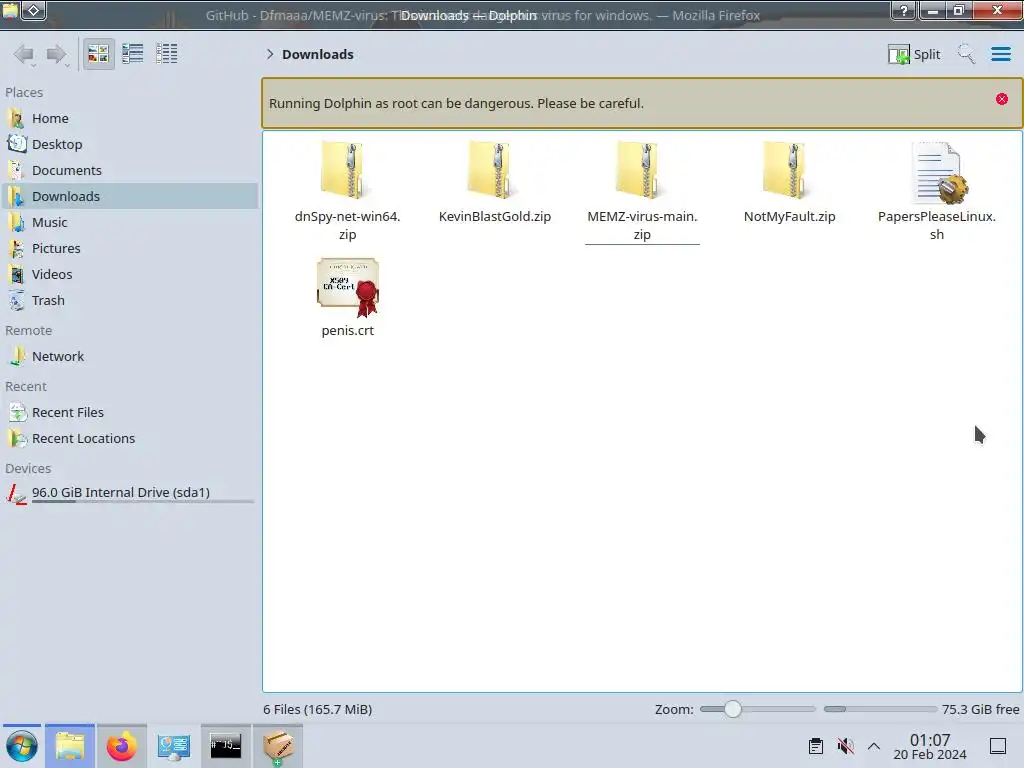Select Downloads in Places panel
Viewport: 1024px width, 768px height.
click(x=130, y=197)
